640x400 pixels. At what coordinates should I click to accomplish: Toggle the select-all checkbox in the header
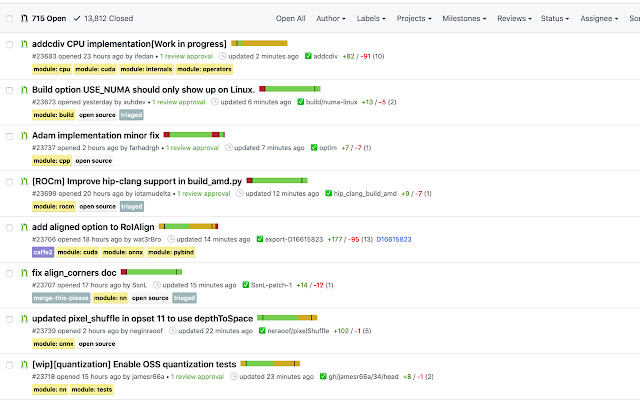click(9, 18)
